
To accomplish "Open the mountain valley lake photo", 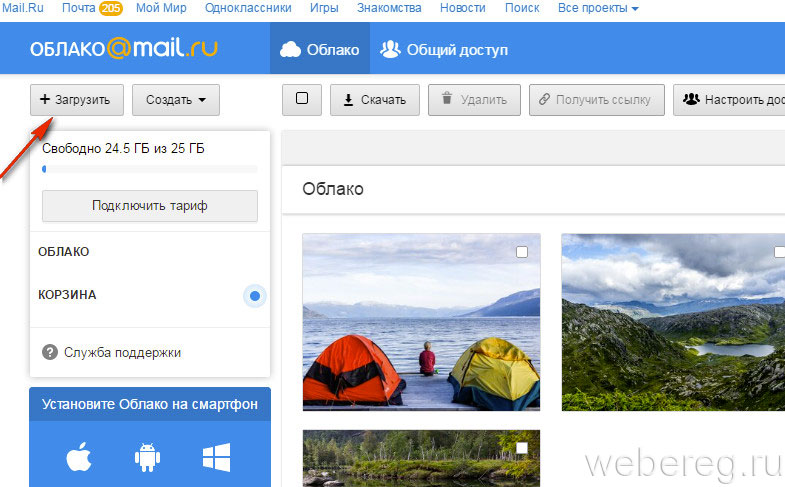I will coord(673,322).
